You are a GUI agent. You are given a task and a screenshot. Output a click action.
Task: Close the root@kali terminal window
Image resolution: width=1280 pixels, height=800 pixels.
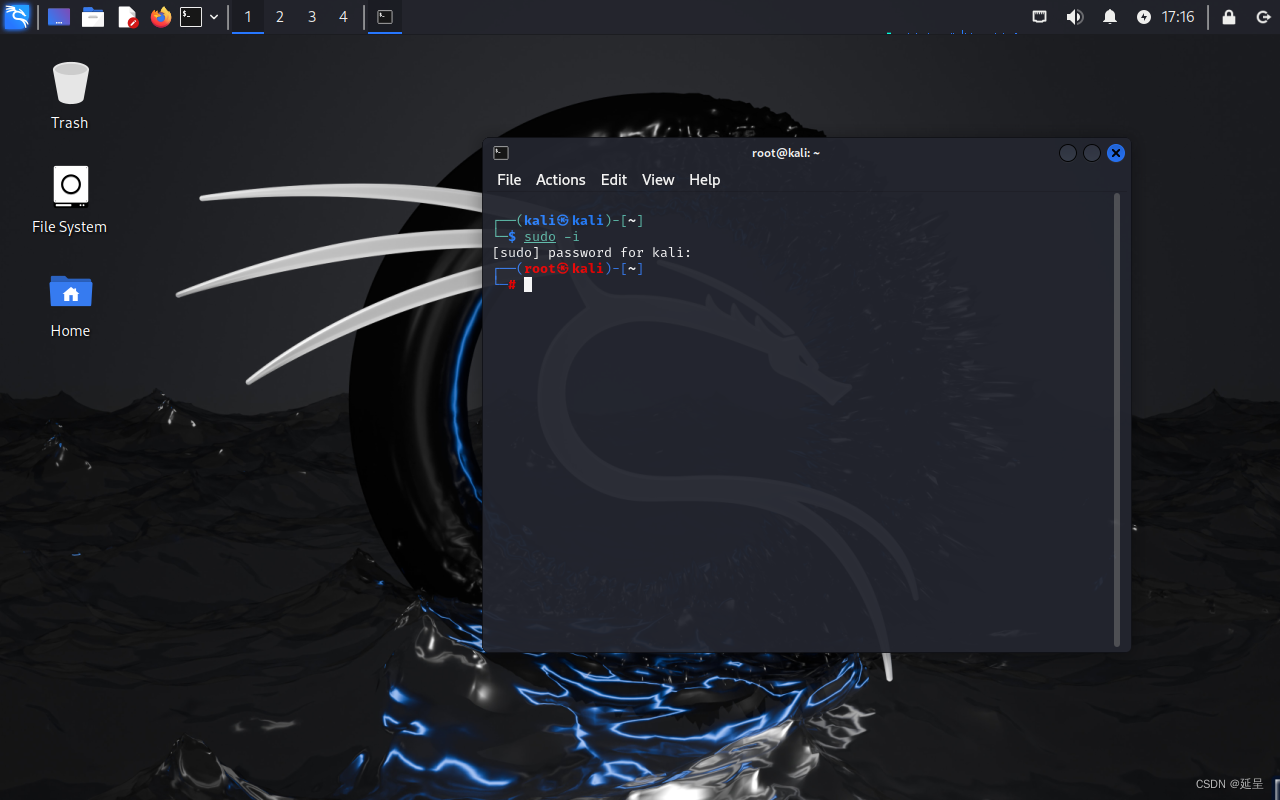pyautogui.click(x=1116, y=153)
